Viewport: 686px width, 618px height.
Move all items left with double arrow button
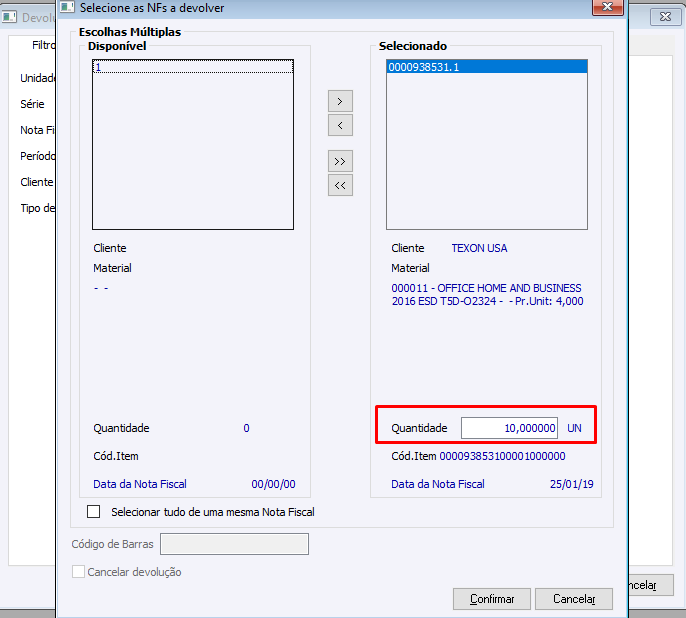click(x=340, y=185)
